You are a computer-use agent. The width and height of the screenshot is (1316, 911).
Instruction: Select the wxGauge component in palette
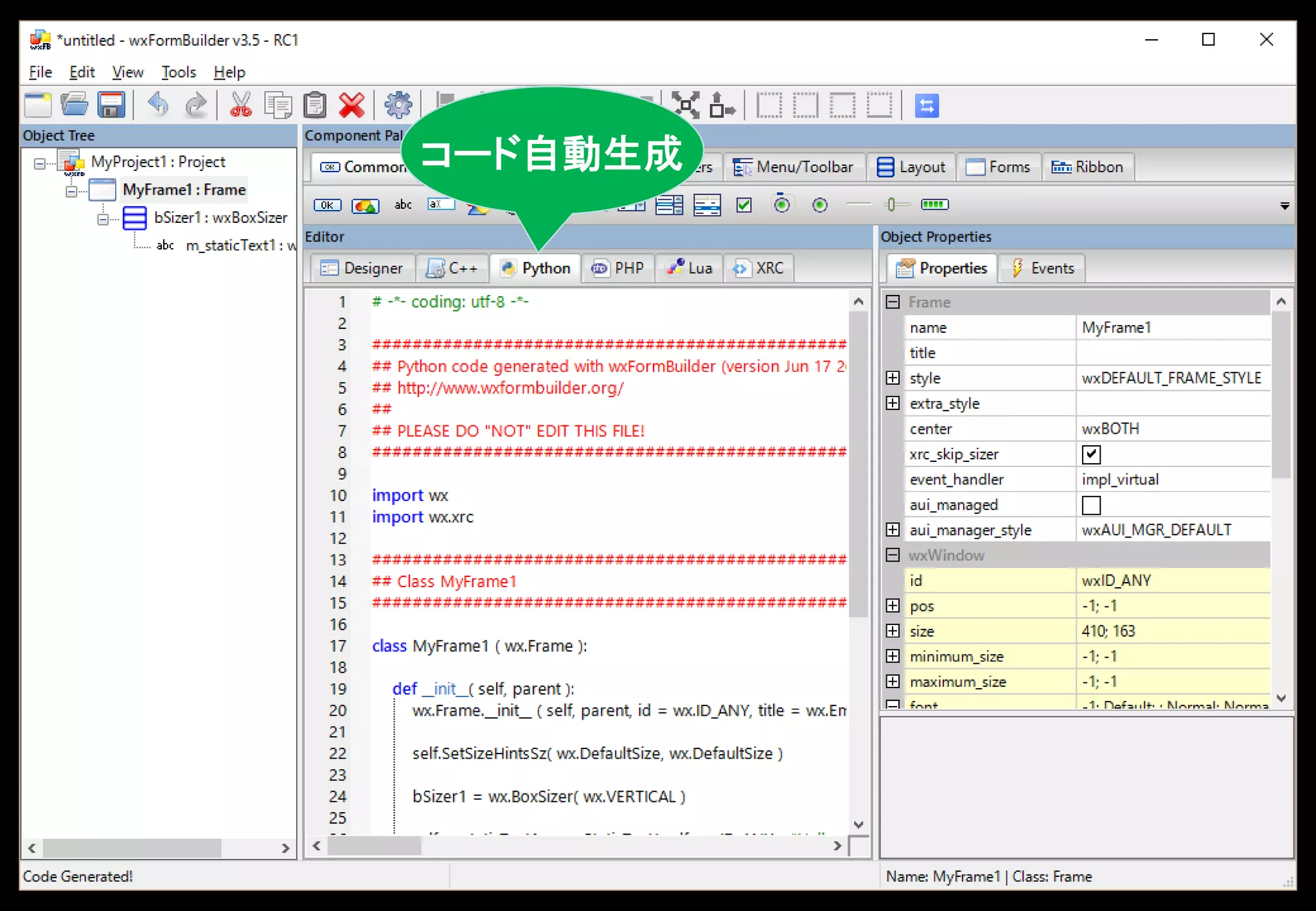pyautogui.click(x=934, y=205)
